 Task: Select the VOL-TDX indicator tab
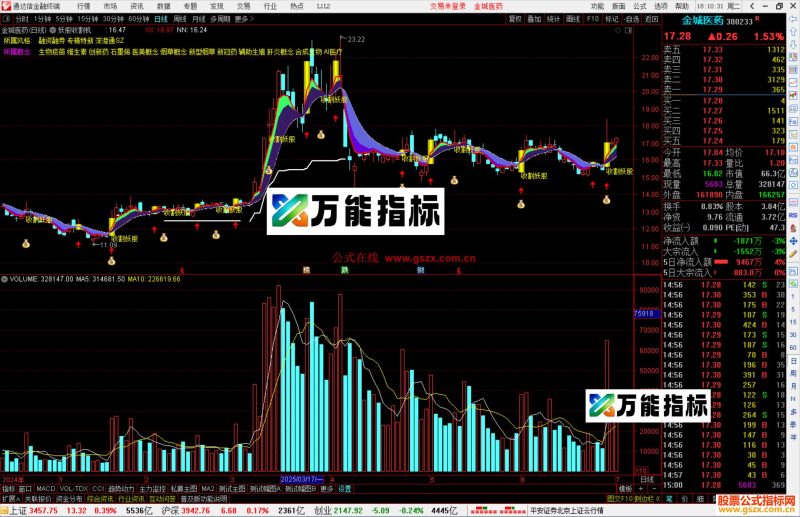(73, 488)
